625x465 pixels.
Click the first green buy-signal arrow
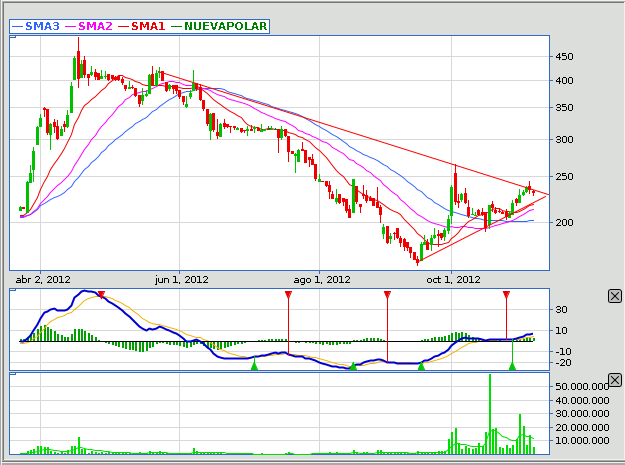tap(254, 366)
